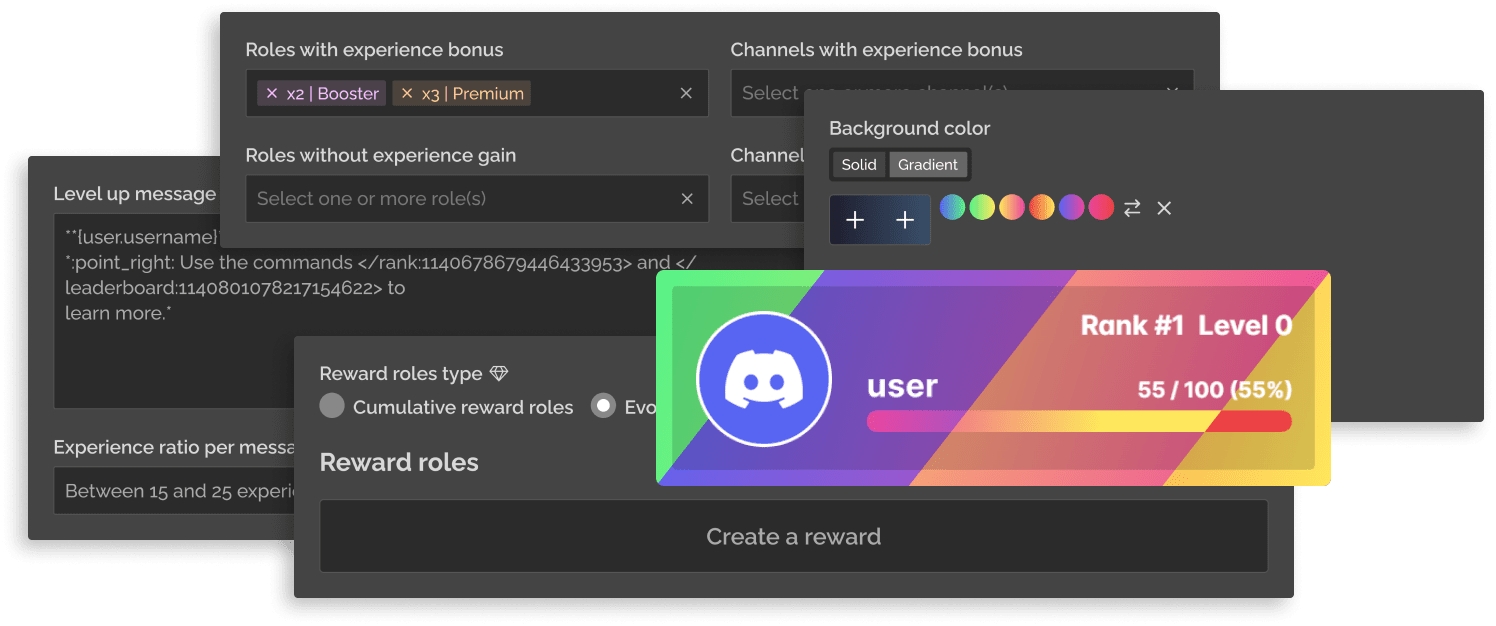Select Cumulative reward roles option
The width and height of the screenshot is (1496, 626).
(x=332, y=406)
